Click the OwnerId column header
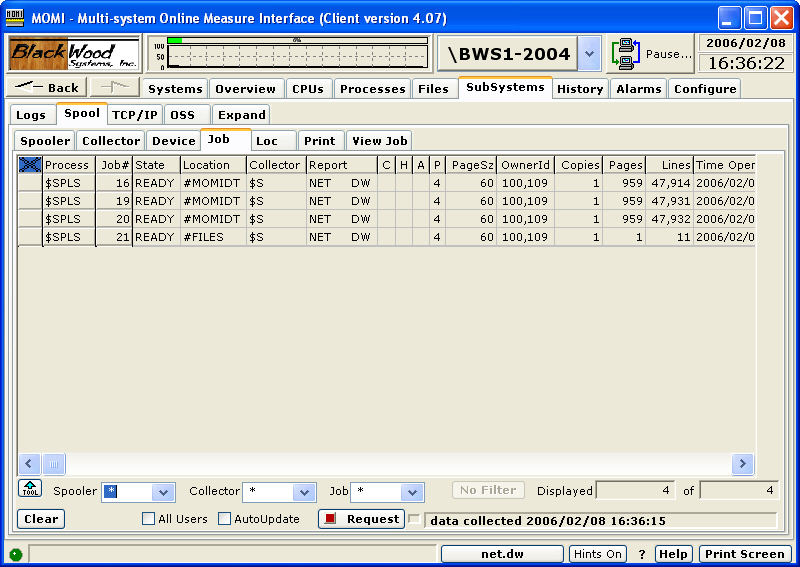 pyautogui.click(x=526, y=165)
